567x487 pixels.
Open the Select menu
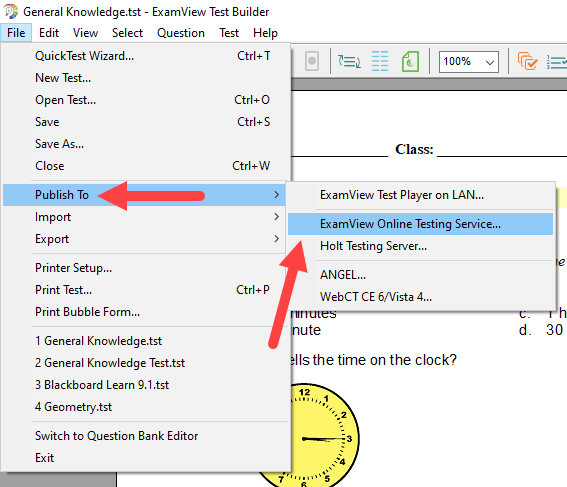(x=127, y=33)
